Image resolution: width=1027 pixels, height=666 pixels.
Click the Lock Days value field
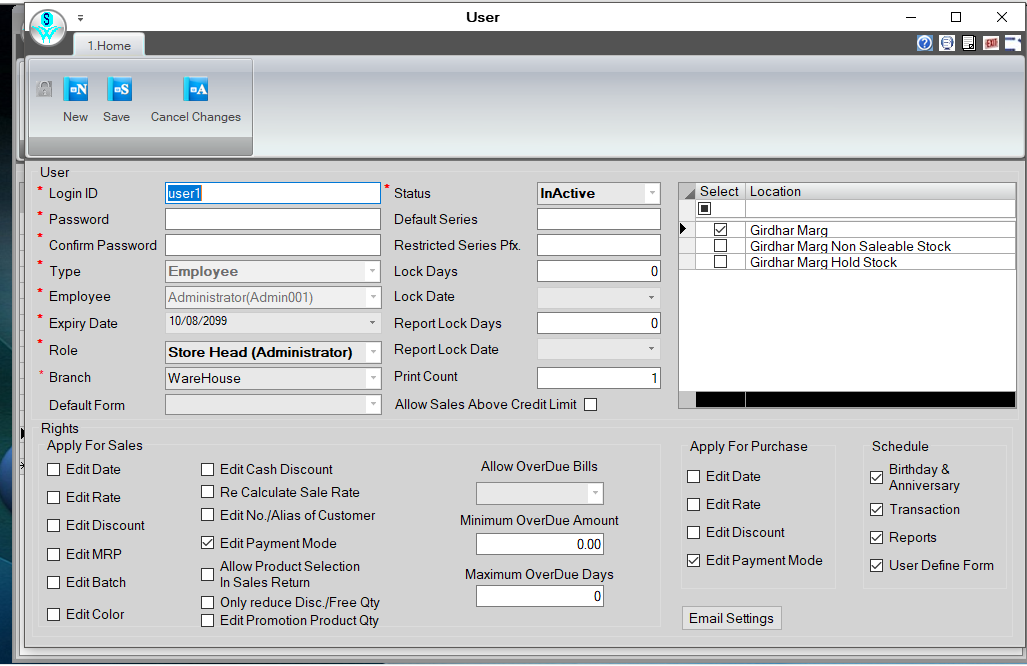599,271
